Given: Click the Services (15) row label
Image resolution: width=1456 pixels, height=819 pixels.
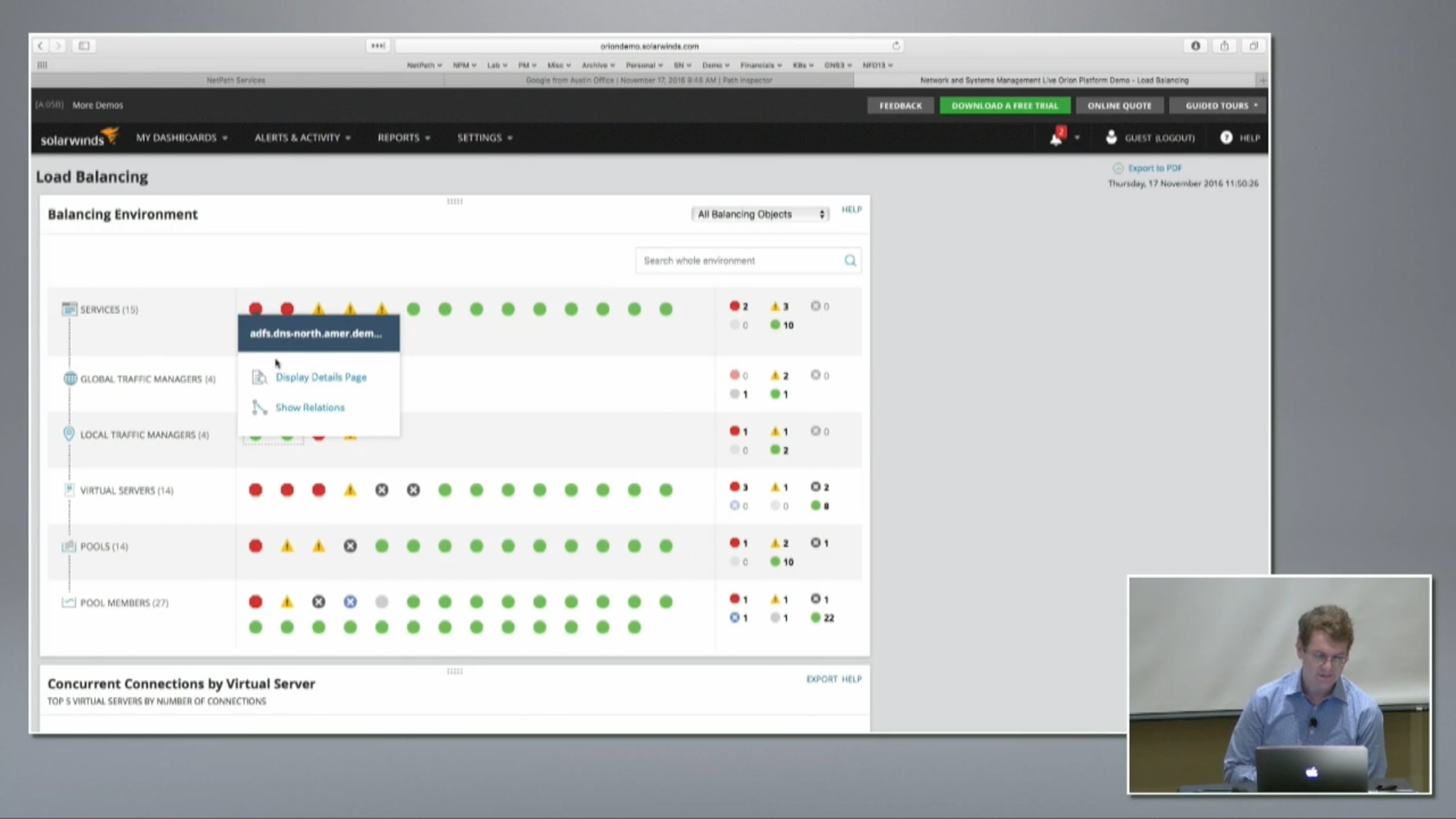Looking at the screenshot, I should coord(109,309).
